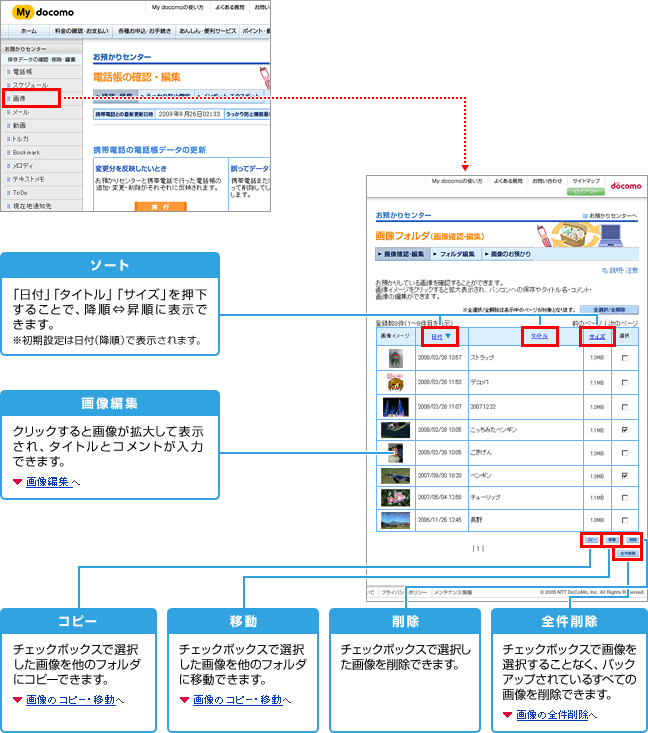Image resolution: width=648 pixels, height=733 pixels.
Task: Click the red docomo brand logo
Action: tap(628, 186)
